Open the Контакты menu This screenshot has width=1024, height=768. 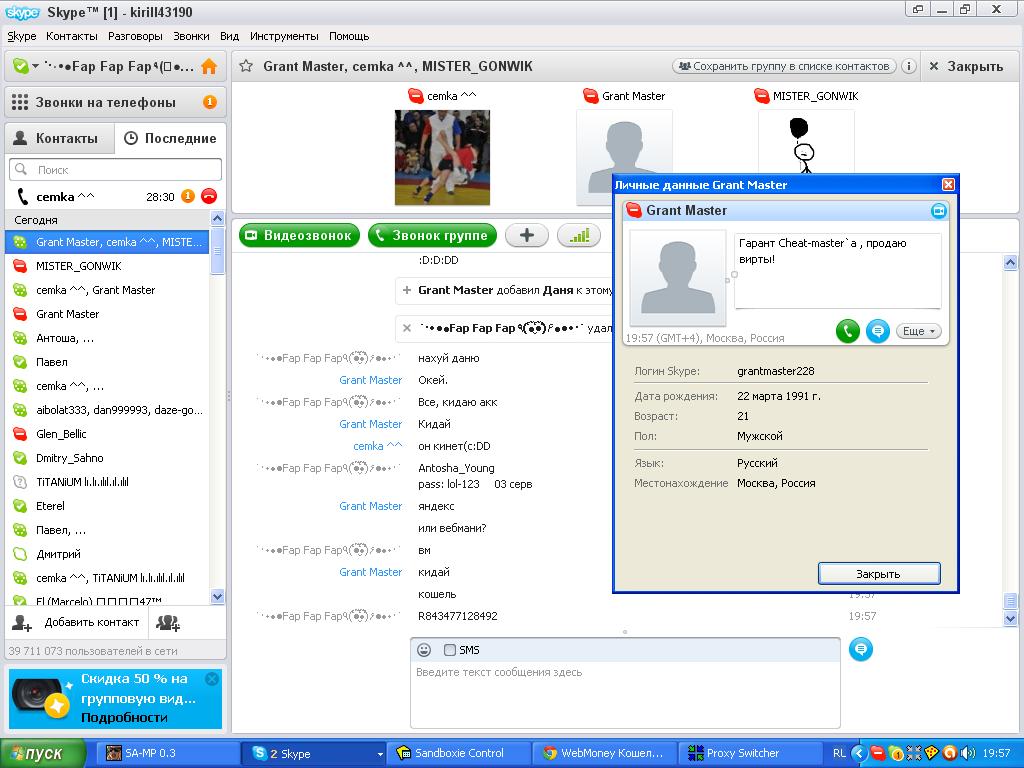pos(72,36)
